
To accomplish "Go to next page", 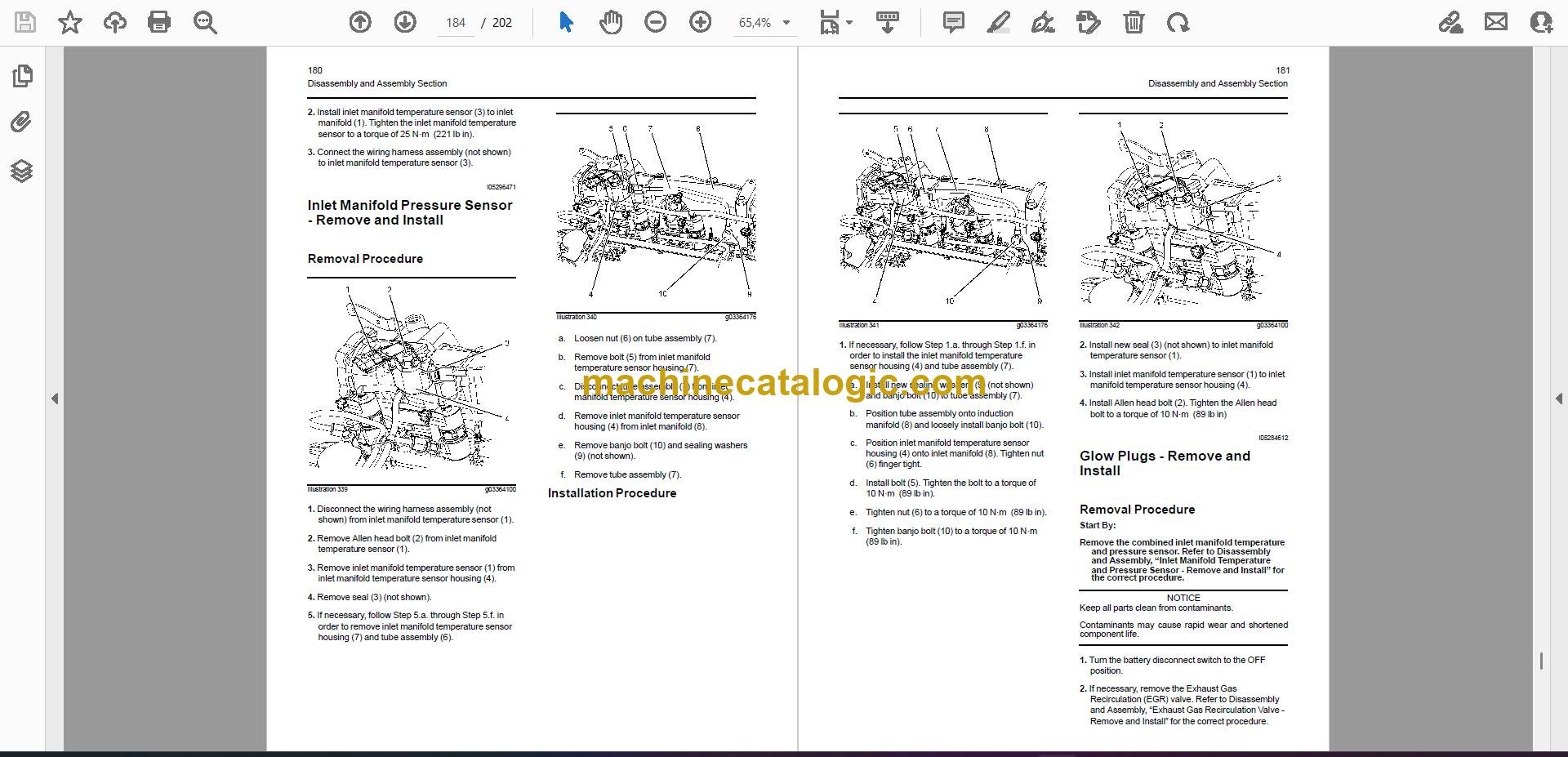I will [405, 22].
